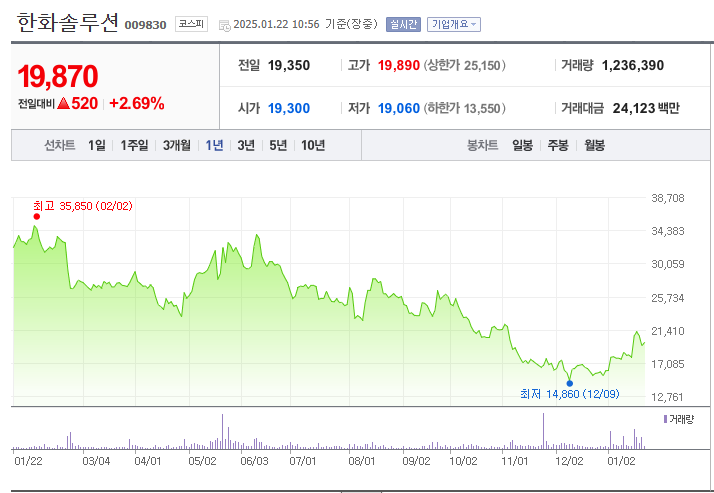Switch to 월봉 monthly candle chart
The height and width of the screenshot is (493, 714).
[594, 145]
